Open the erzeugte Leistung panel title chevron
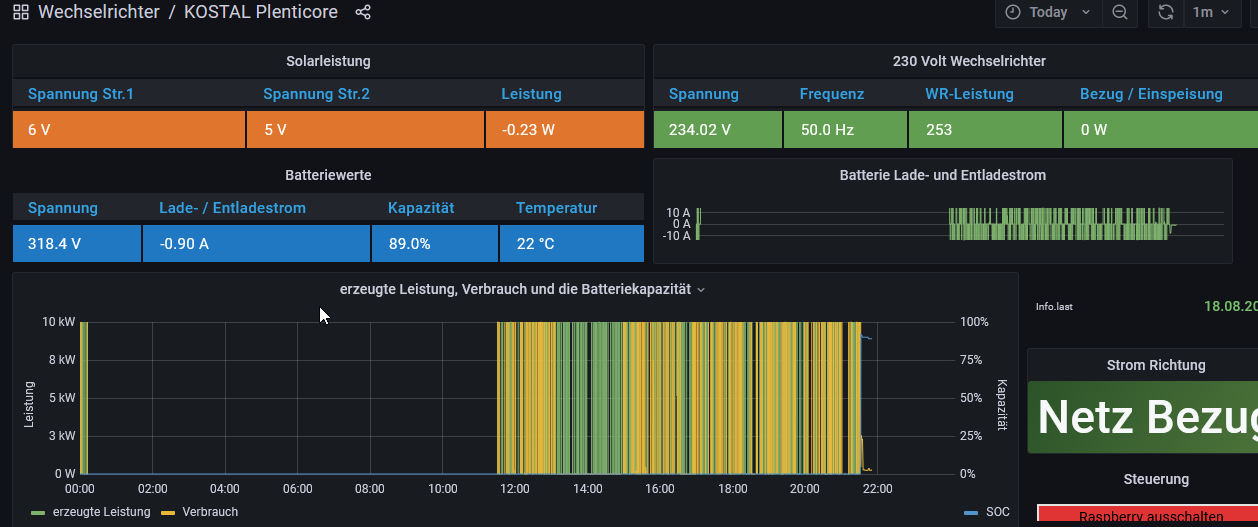Image resolution: width=1258 pixels, height=527 pixels. (701, 290)
